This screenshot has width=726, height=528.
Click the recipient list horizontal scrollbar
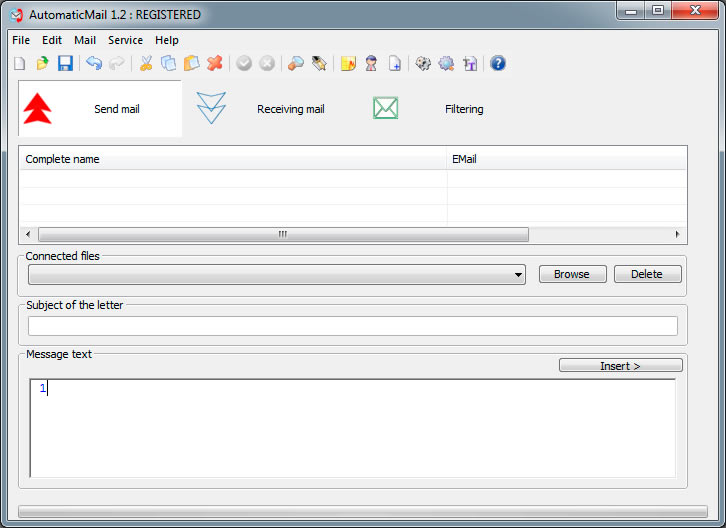pyautogui.click(x=282, y=234)
